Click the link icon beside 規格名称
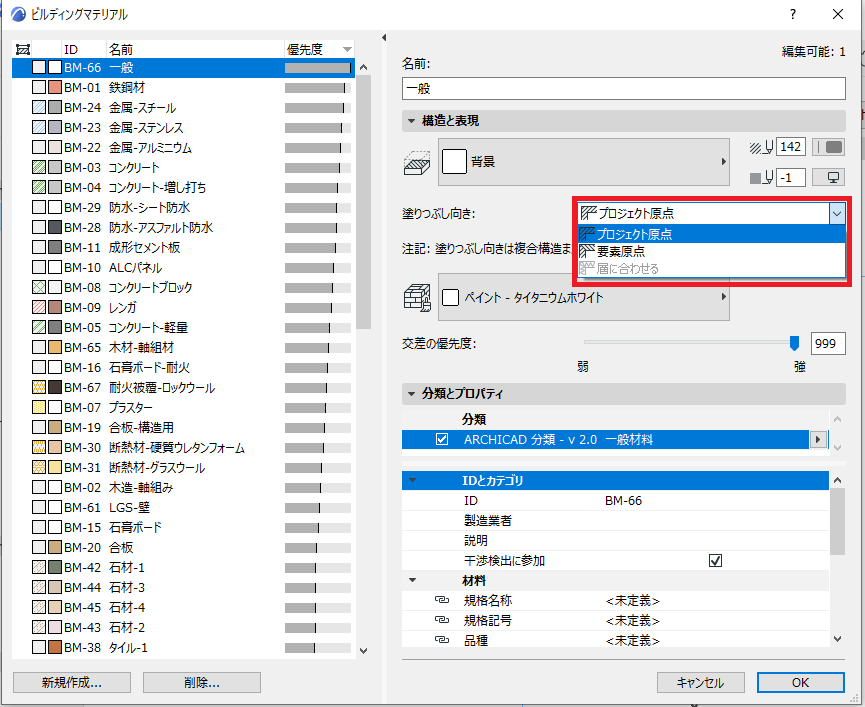Screen dimensions: 865x707 coord(441,600)
